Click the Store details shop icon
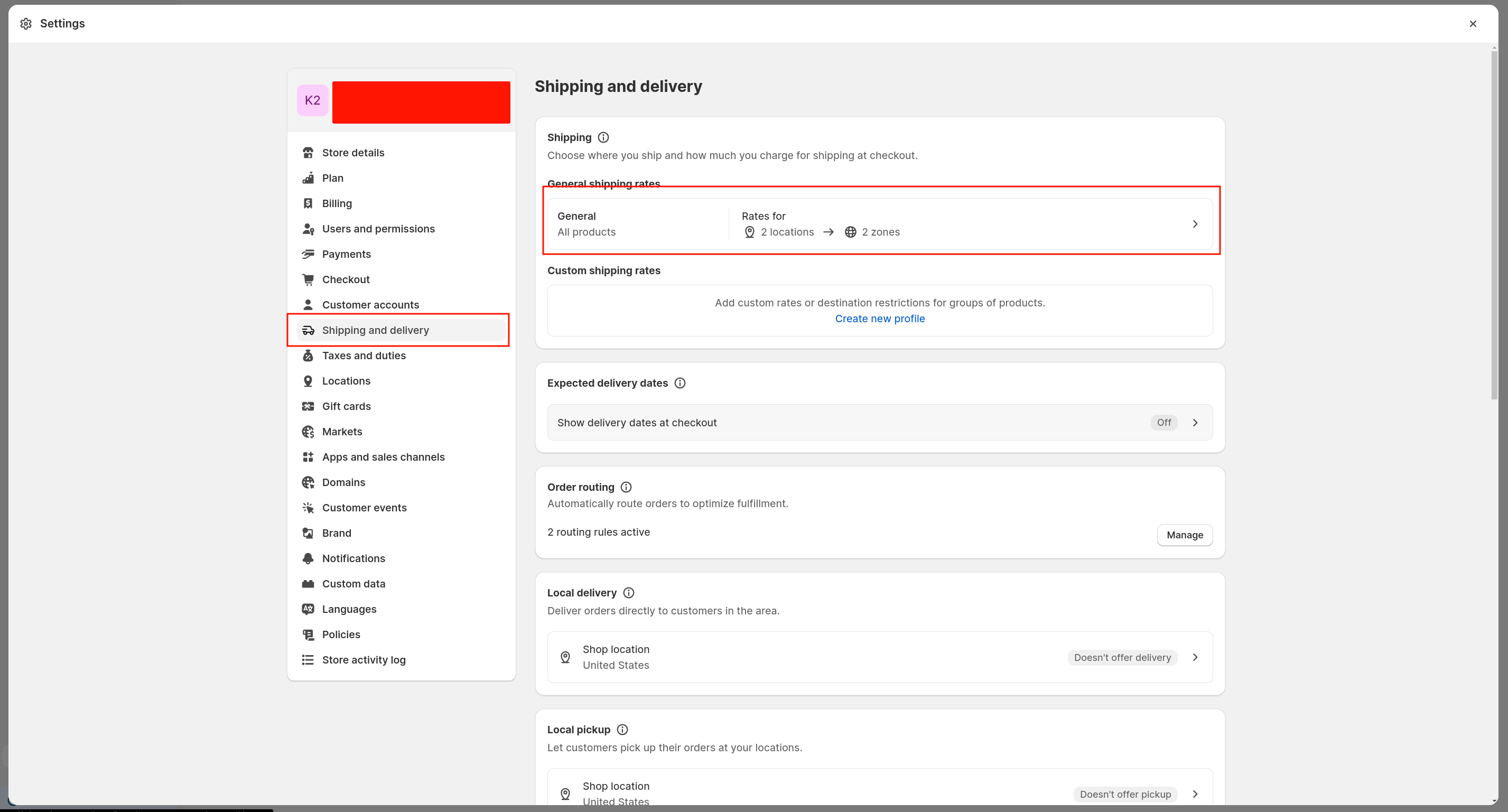1508x812 pixels. 308,153
